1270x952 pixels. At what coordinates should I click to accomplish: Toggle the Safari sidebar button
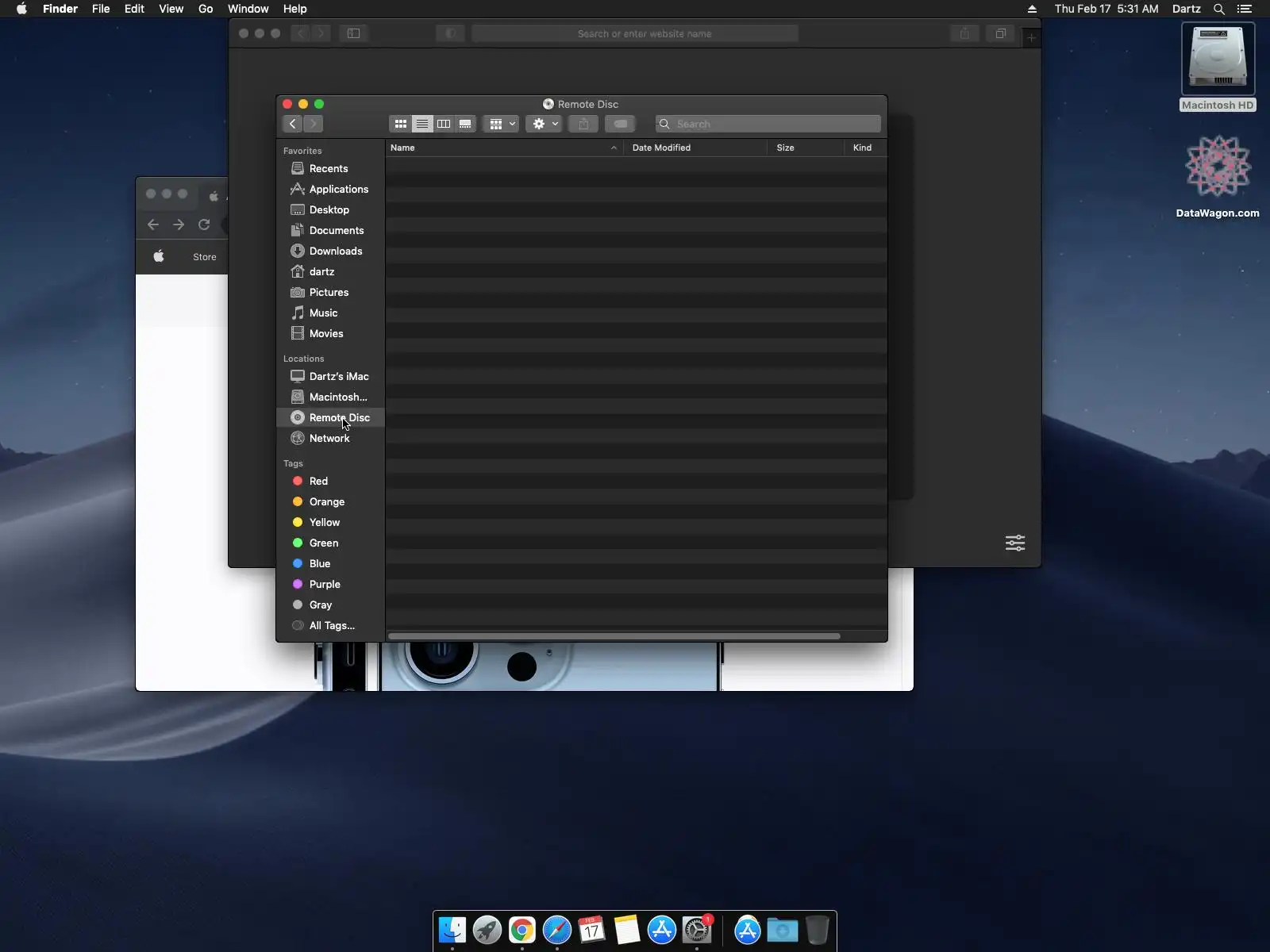[x=354, y=33]
